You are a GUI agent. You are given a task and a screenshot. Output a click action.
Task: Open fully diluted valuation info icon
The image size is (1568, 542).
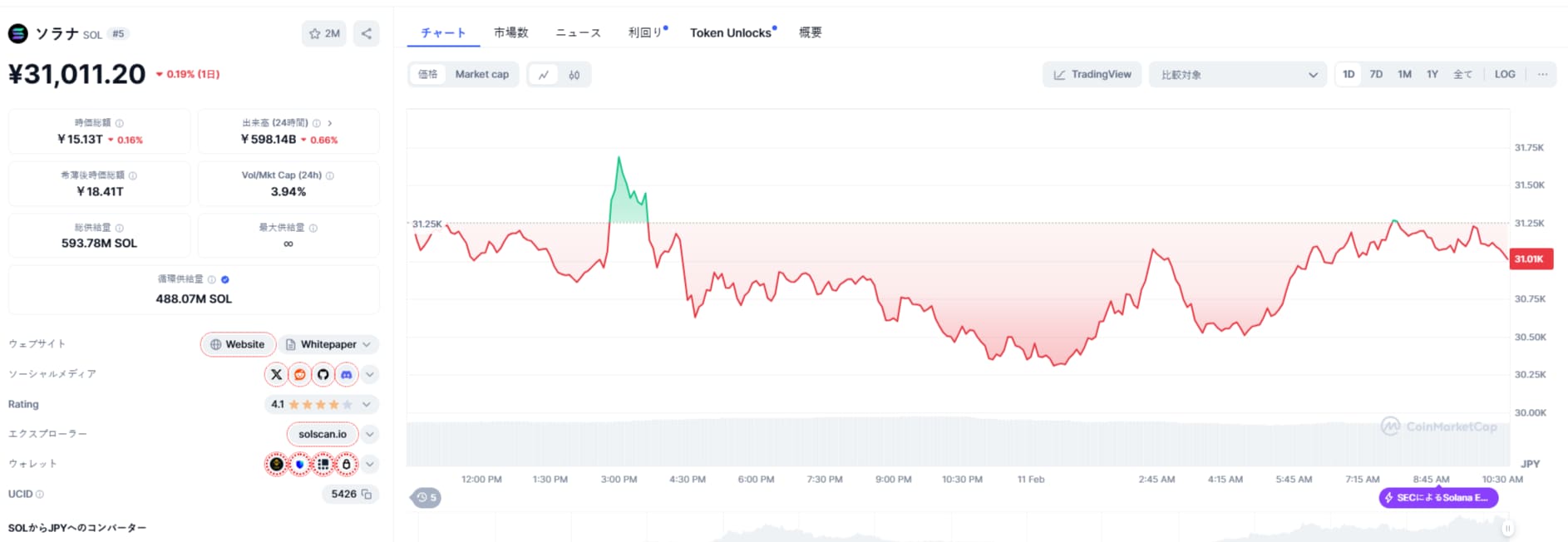(133, 175)
